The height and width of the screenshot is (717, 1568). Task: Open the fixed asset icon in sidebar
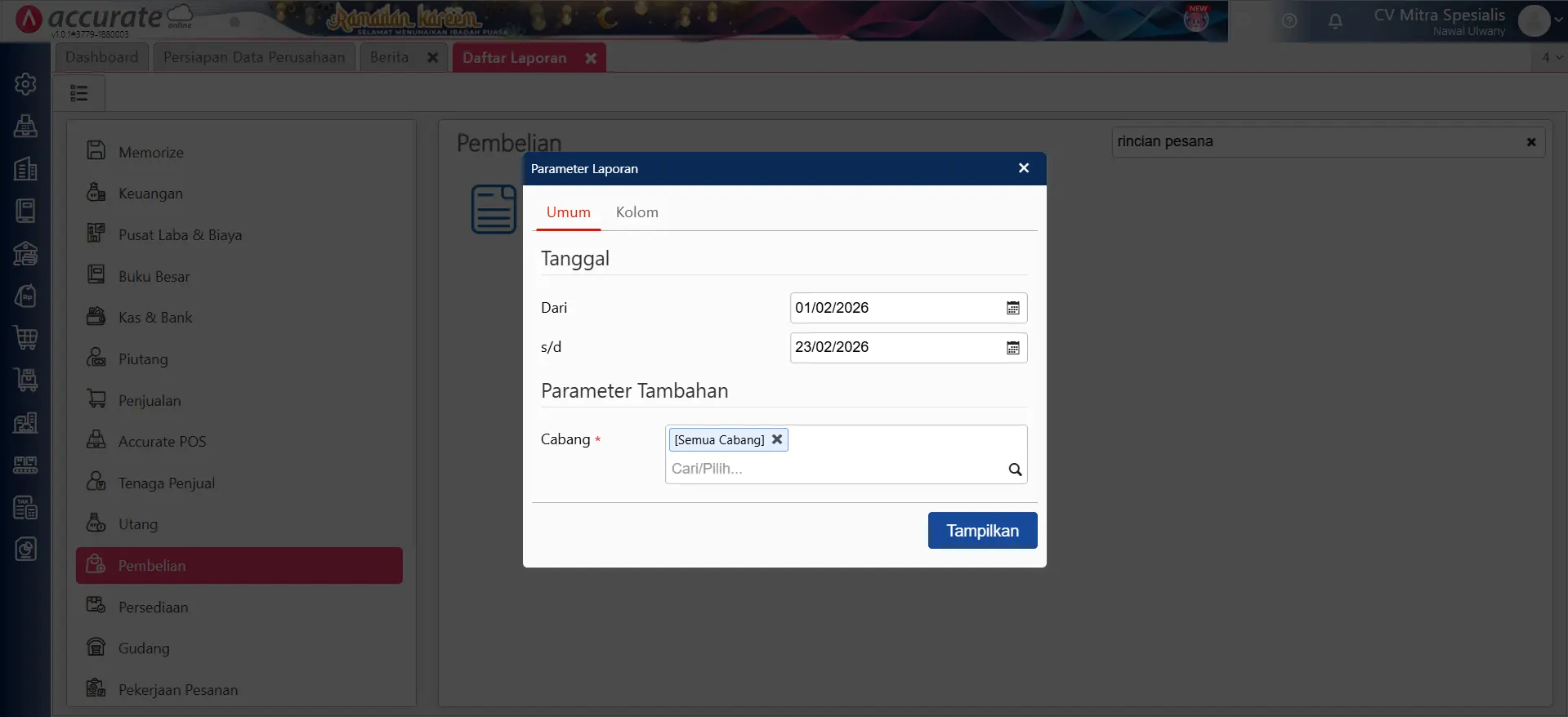tap(25, 422)
